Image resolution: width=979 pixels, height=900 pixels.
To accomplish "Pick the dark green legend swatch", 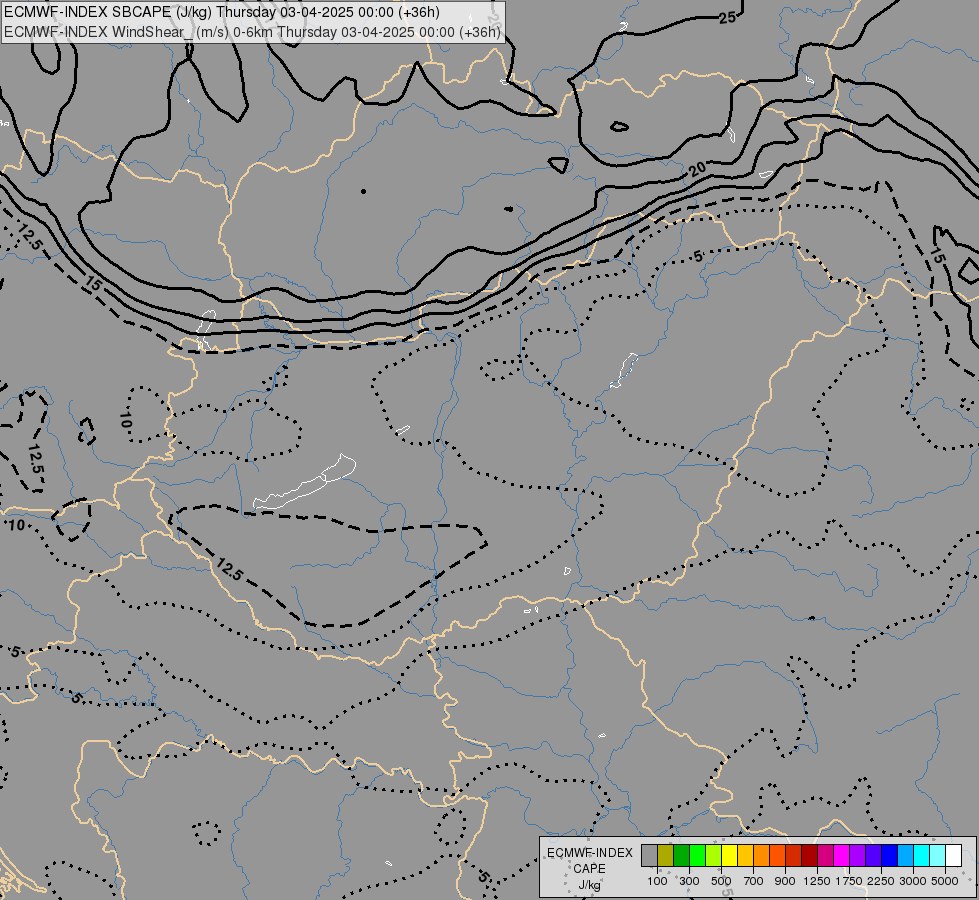I will point(682,855).
